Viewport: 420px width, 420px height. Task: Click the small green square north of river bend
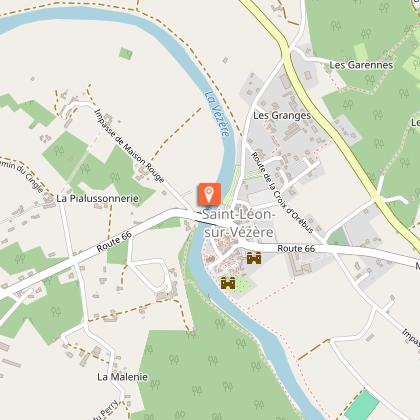tap(126, 53)
